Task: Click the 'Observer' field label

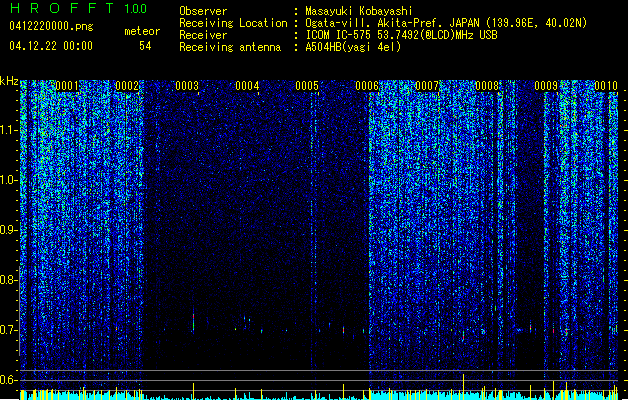Action: click(x=203, y=11)
